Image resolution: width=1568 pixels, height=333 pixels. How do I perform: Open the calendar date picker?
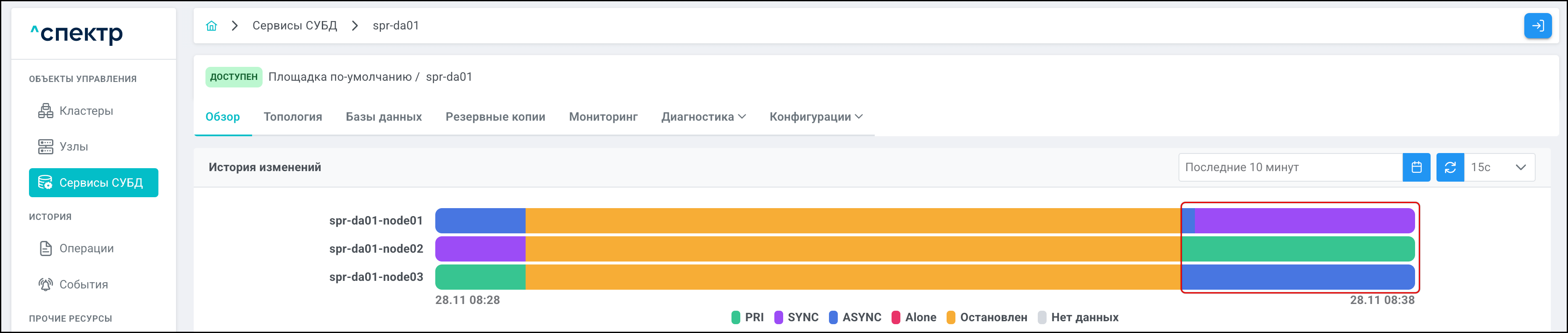tap(1416, 167)
